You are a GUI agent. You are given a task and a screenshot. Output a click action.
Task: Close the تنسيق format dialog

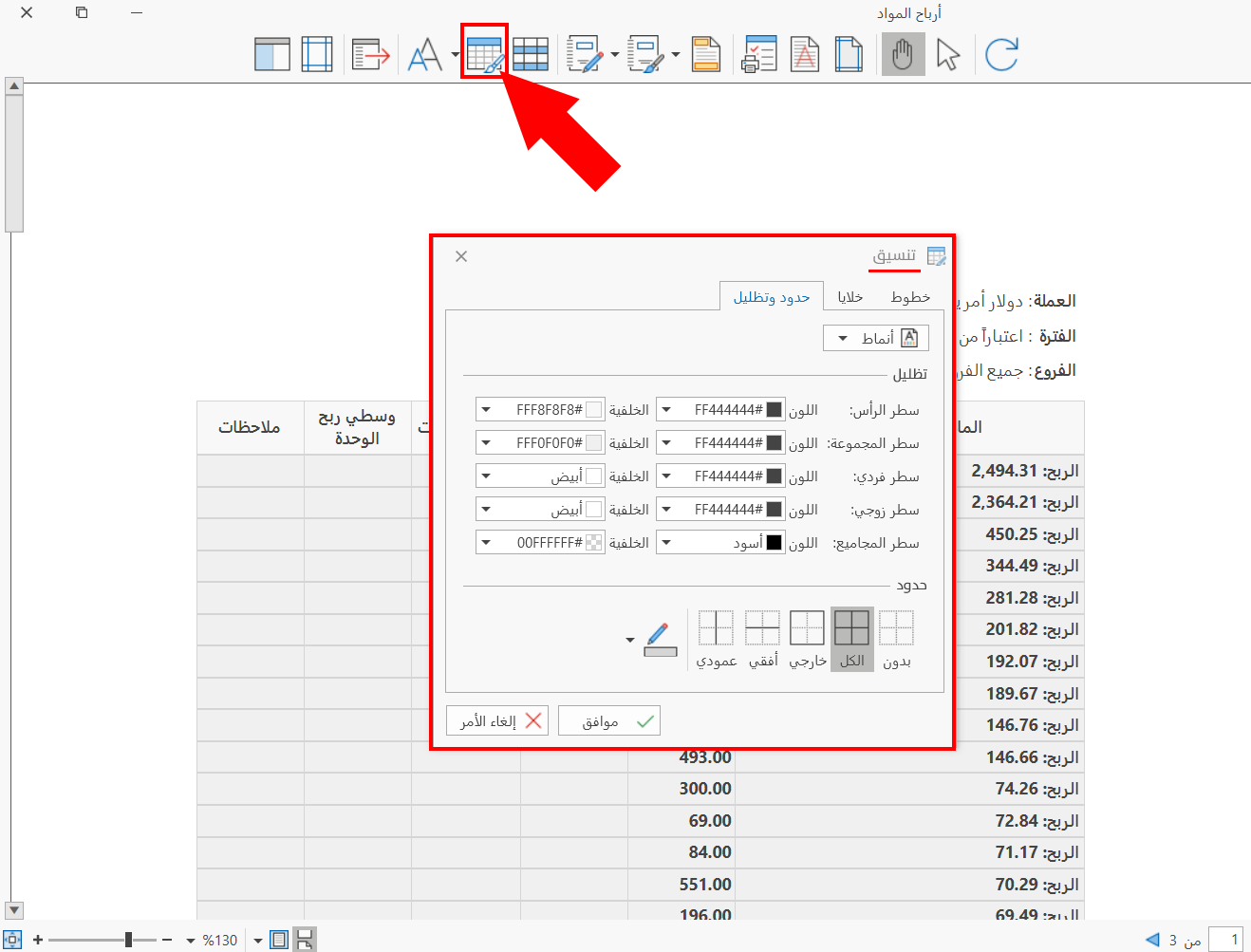(x=461, y=256)
